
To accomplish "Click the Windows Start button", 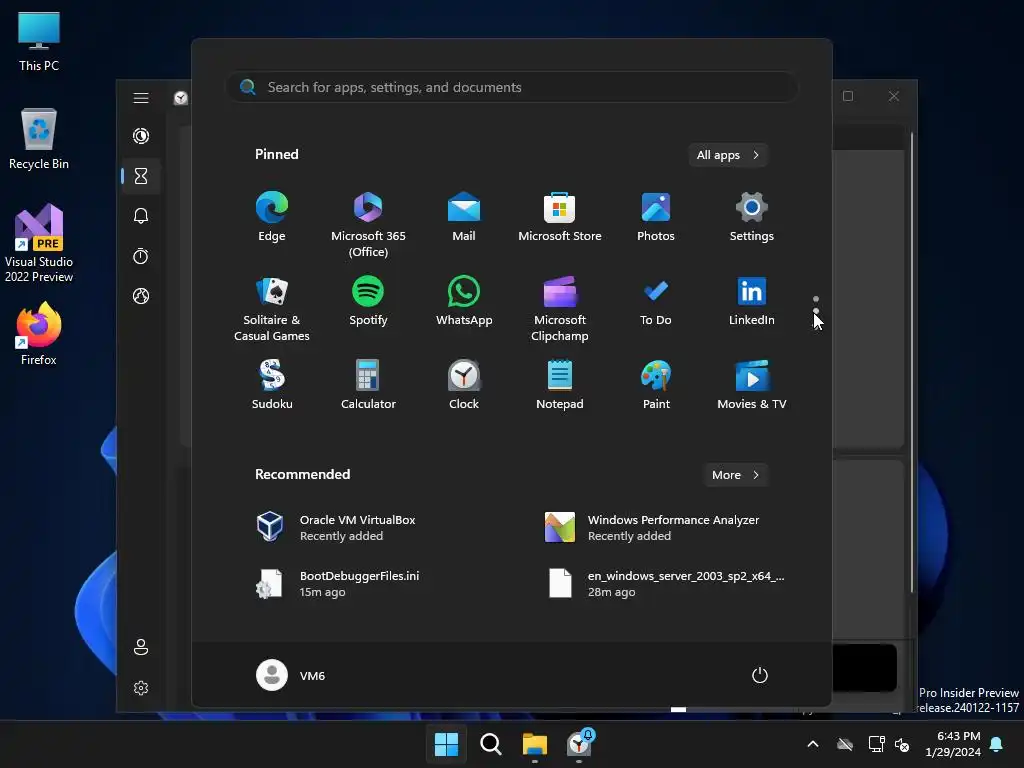I will (x=447, y=744).
